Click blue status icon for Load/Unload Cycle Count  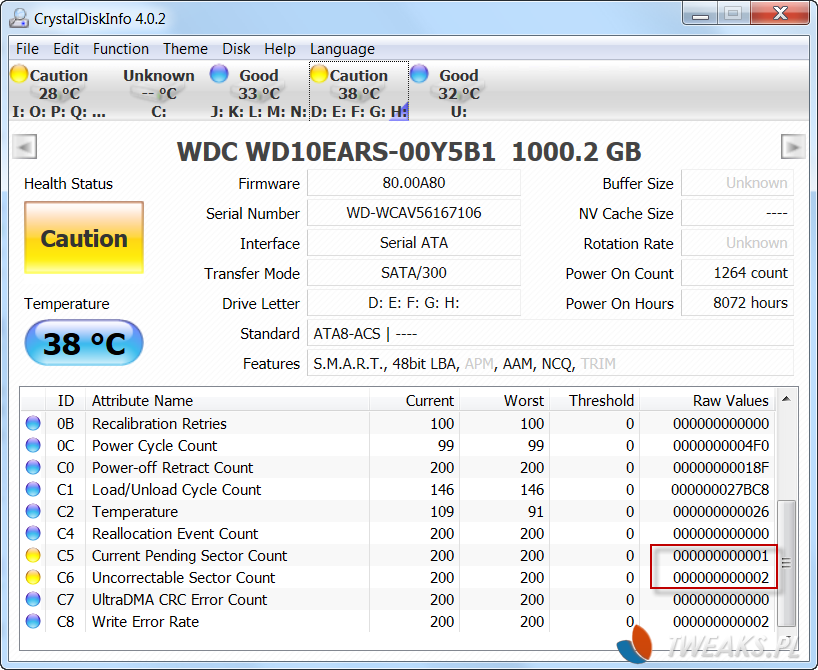(x=33, y=489)
